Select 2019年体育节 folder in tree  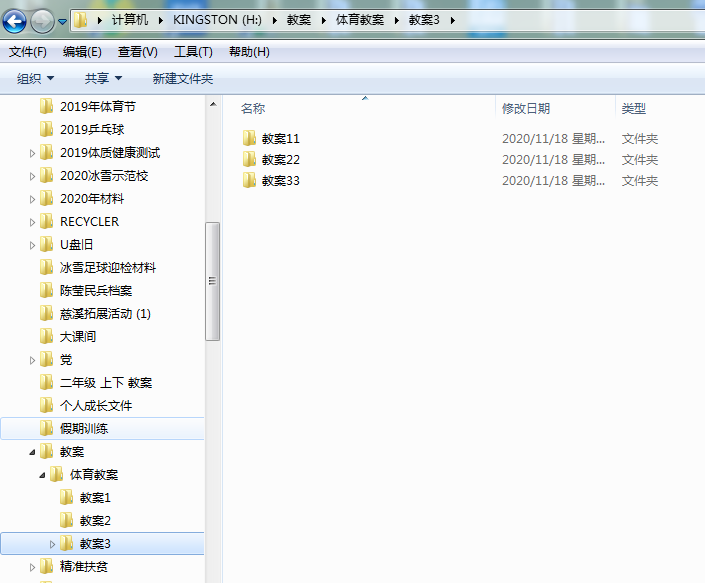[x=98, y=107]
